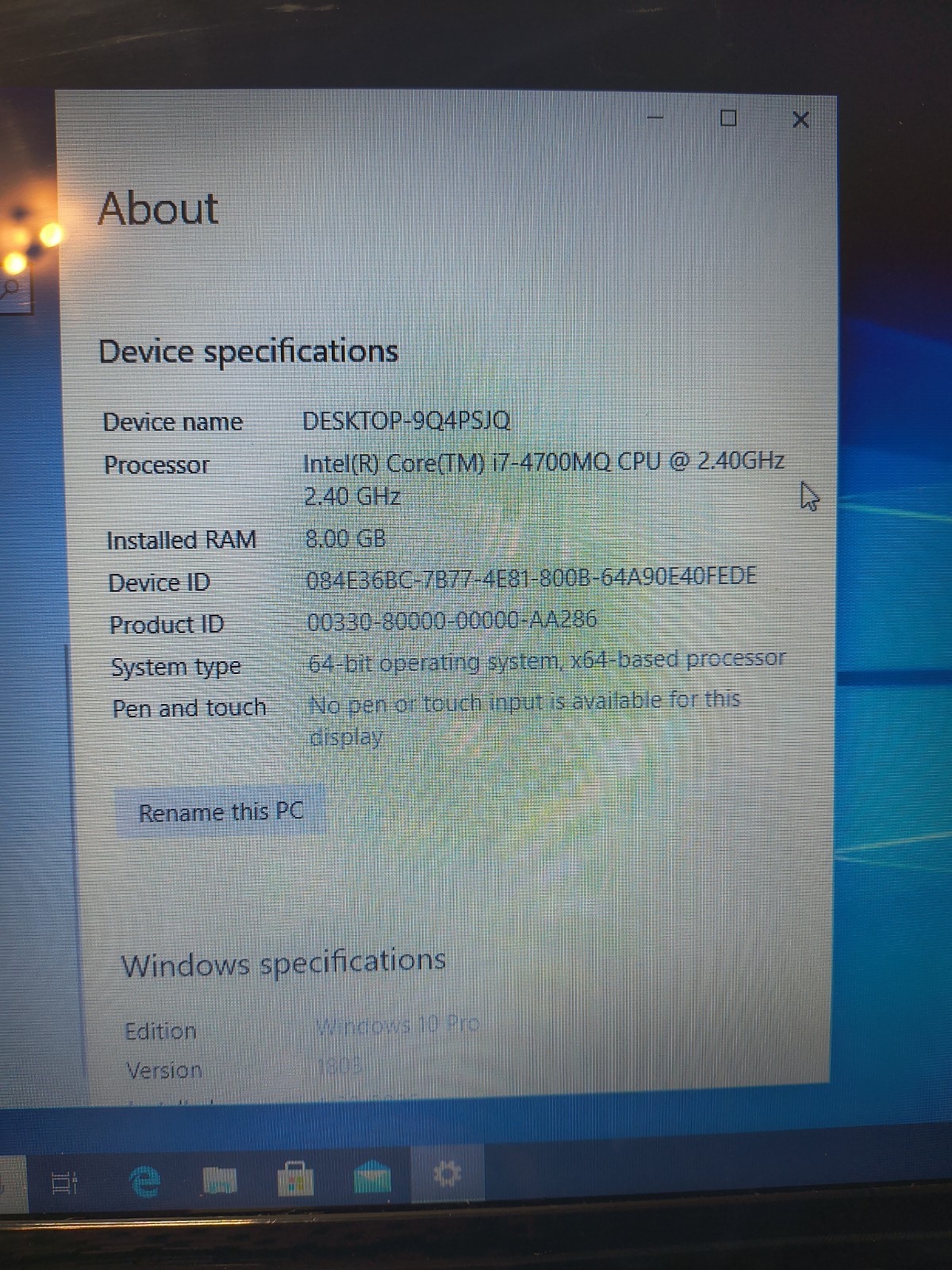Minimize the About settings window
The width and height of the screenshot is (952, 1270).
tap(655, 118)
